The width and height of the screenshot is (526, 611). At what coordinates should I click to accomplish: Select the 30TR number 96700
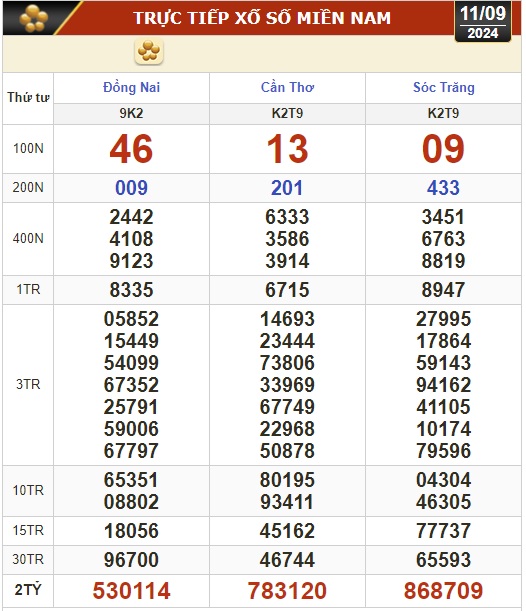click(x=131, y=560)
